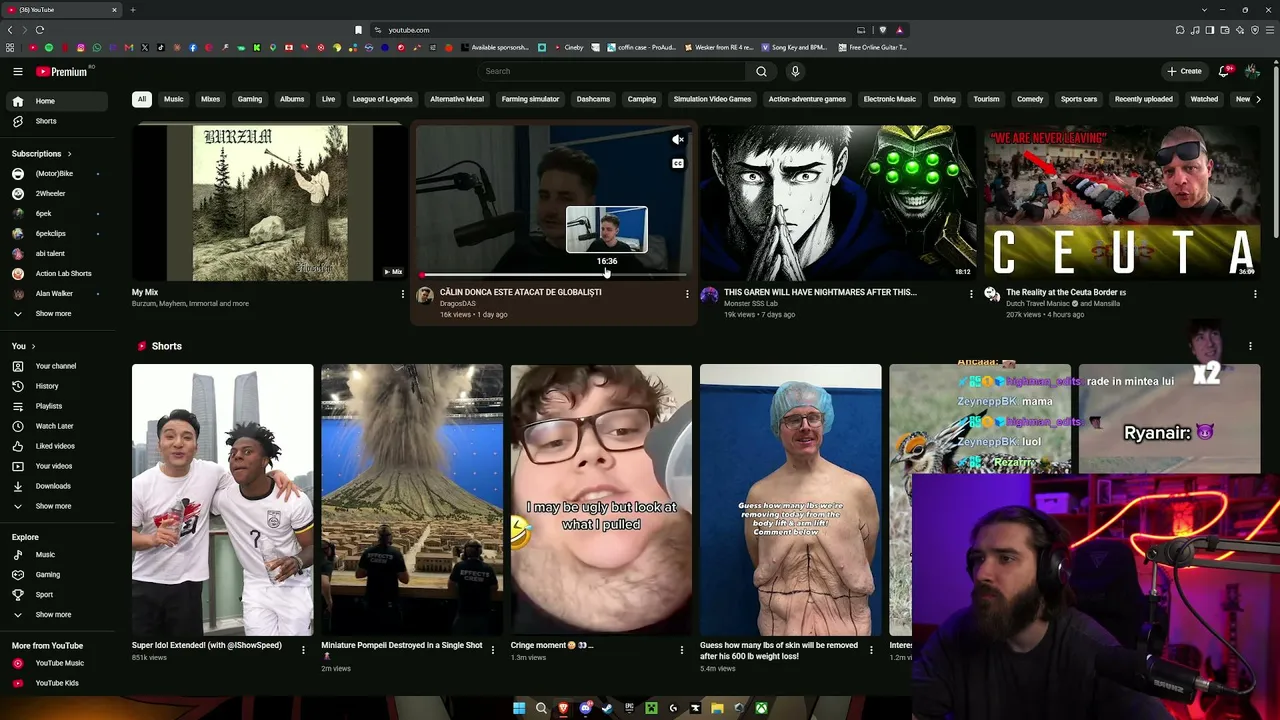The width and height of the screenshot is (1280, 720).
Task: Open the Action Lab Shorts subscription
Action: pos(57,274)
